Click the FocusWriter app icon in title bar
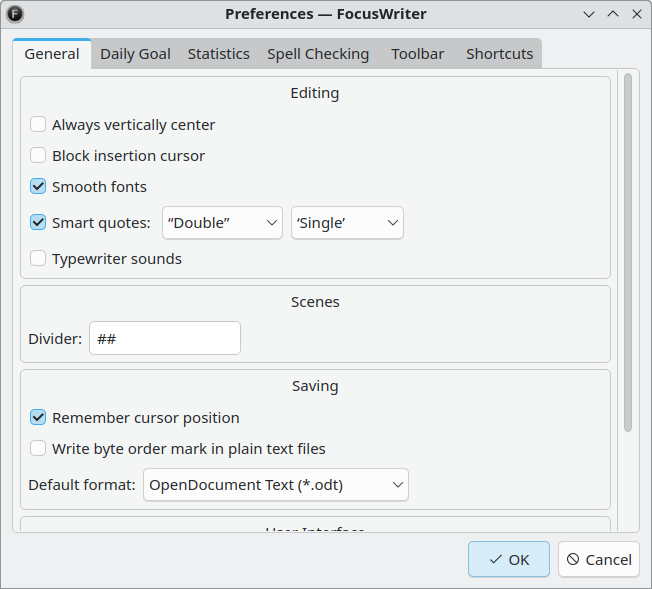This screenshot has width=652, height=589. pos(15,14)
